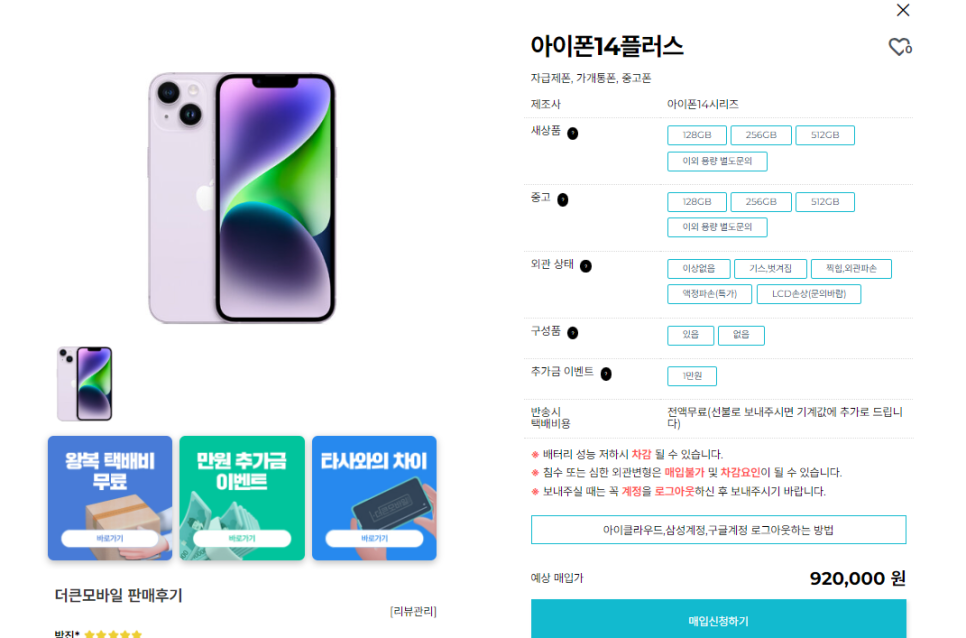This screenshot has width=966, height=638.
Task: Open the 만원 추가금 이벤트 banner
Action: tap(242, 498)
